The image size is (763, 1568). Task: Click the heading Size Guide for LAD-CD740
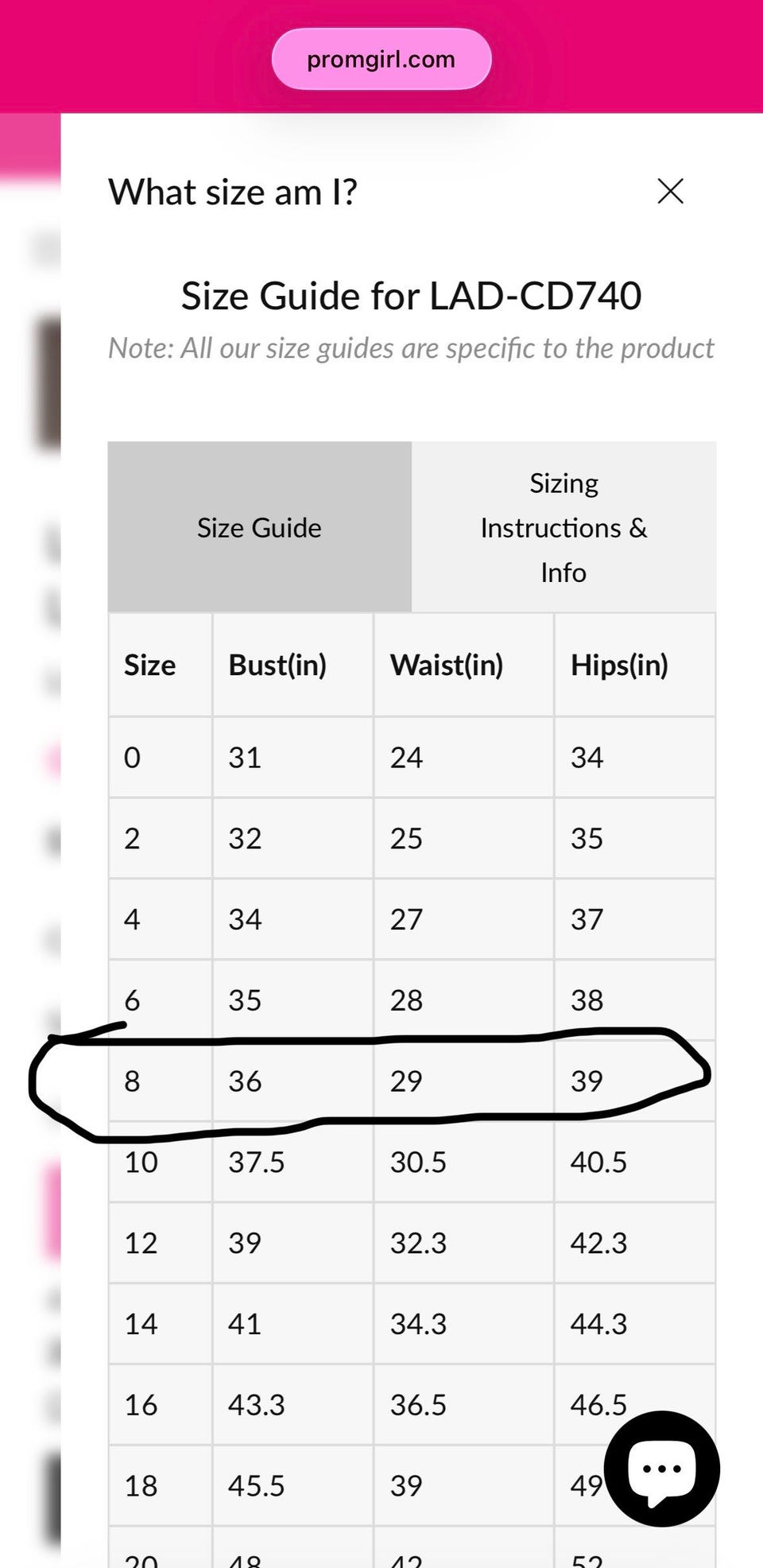coord(411,296)
